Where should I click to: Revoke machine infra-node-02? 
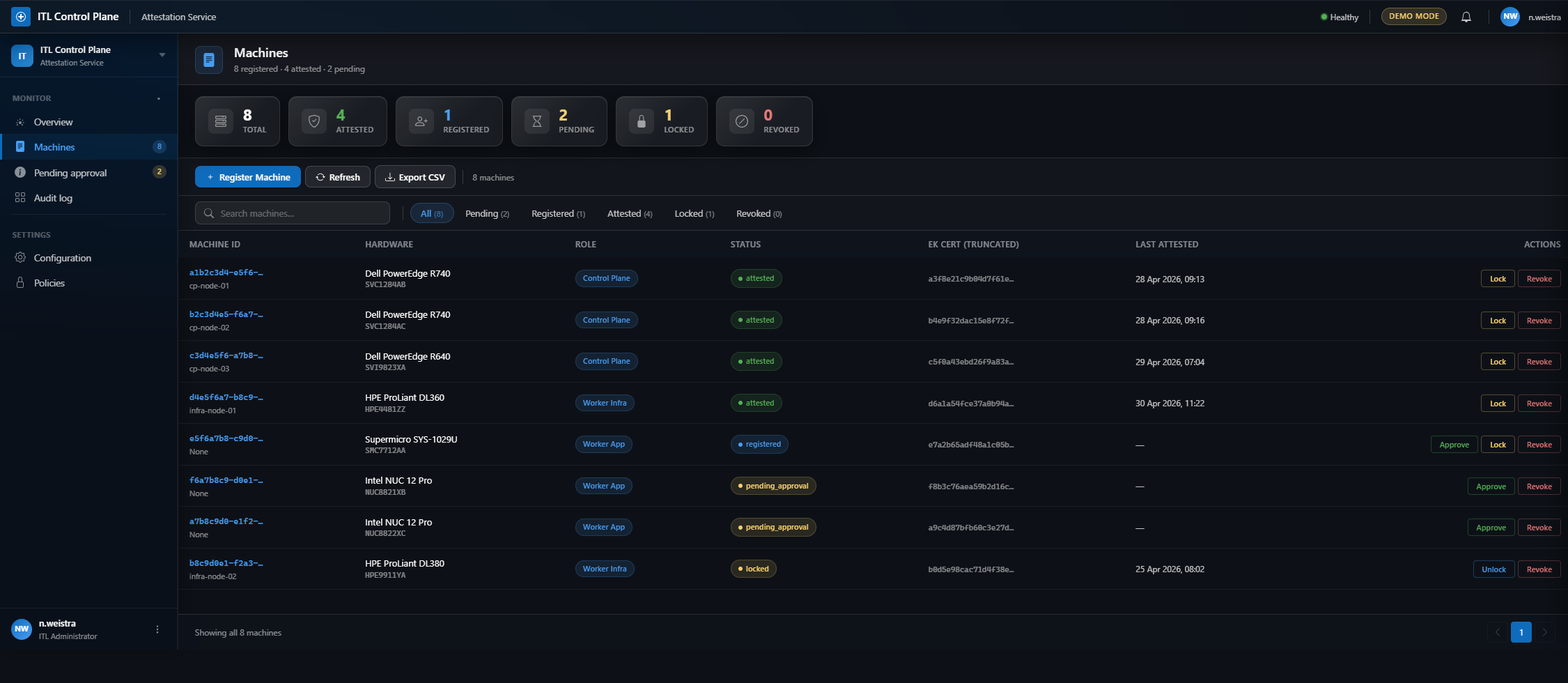1539,569
